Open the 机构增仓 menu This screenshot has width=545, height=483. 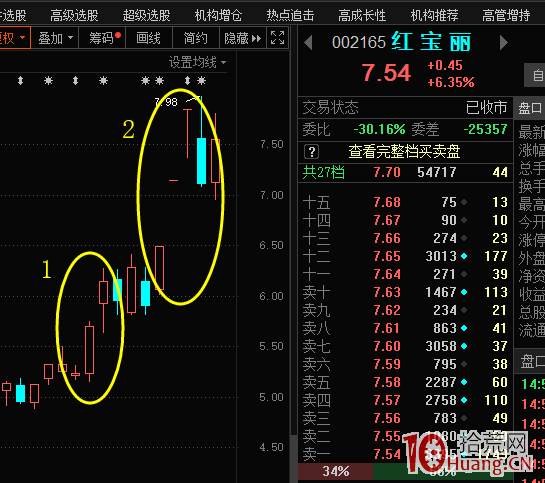[218, 15]
